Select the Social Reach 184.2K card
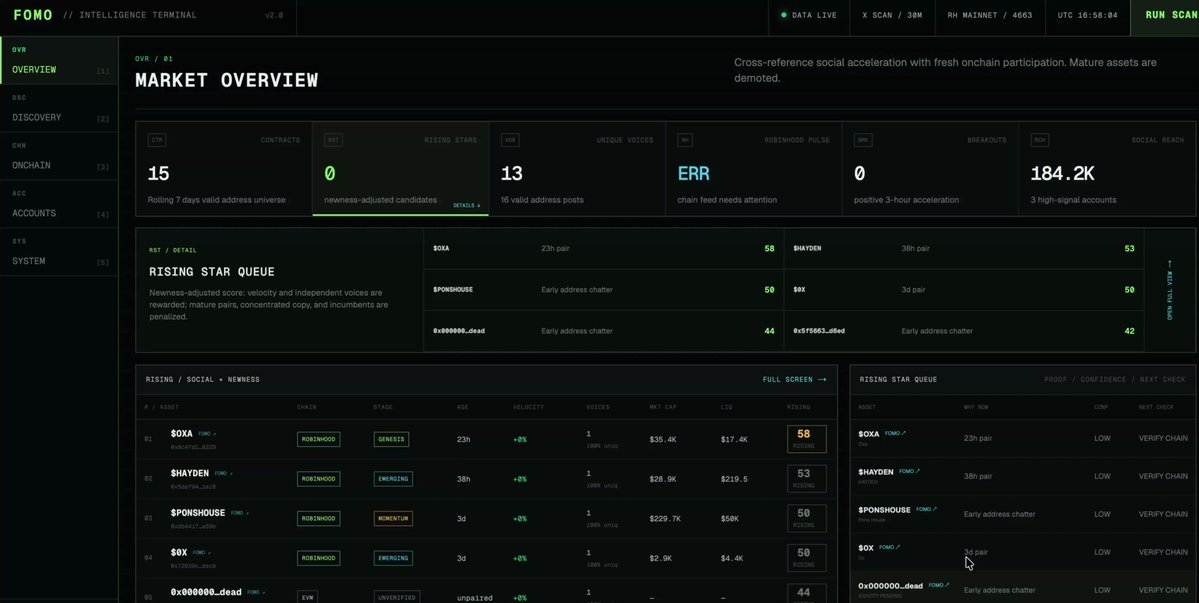1199x603 pixels. (1107, 168)
